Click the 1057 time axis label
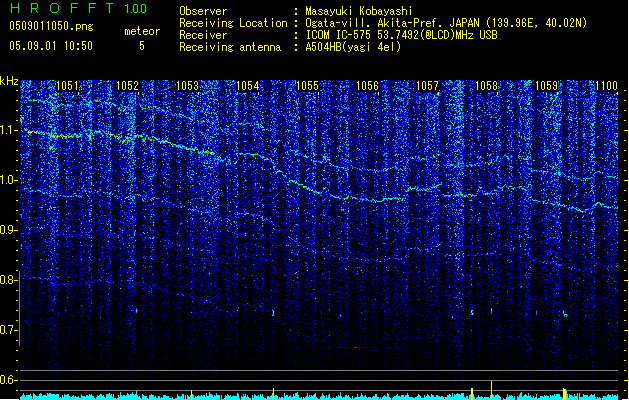The height and width of the screenshot is (400, 629). 428,86
